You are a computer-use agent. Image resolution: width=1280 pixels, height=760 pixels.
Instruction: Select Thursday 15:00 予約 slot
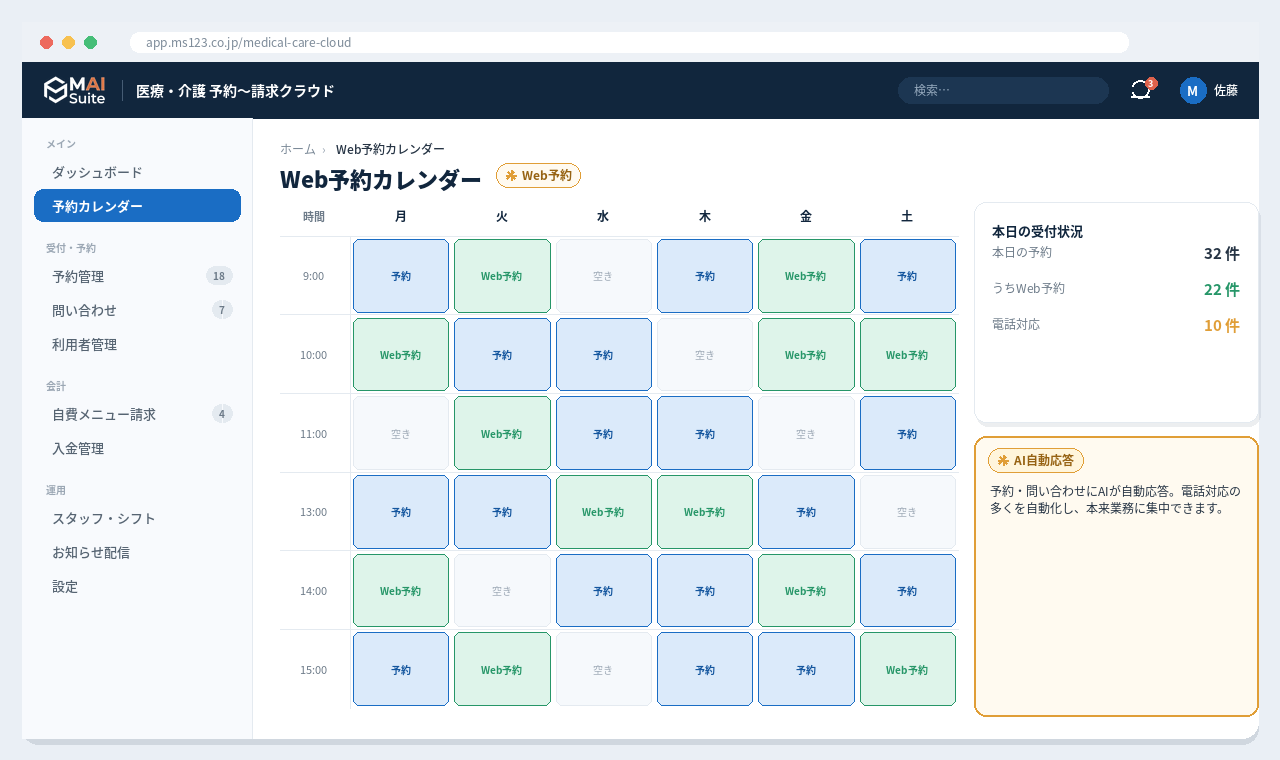pyautogui.click(x=705, y=670)
